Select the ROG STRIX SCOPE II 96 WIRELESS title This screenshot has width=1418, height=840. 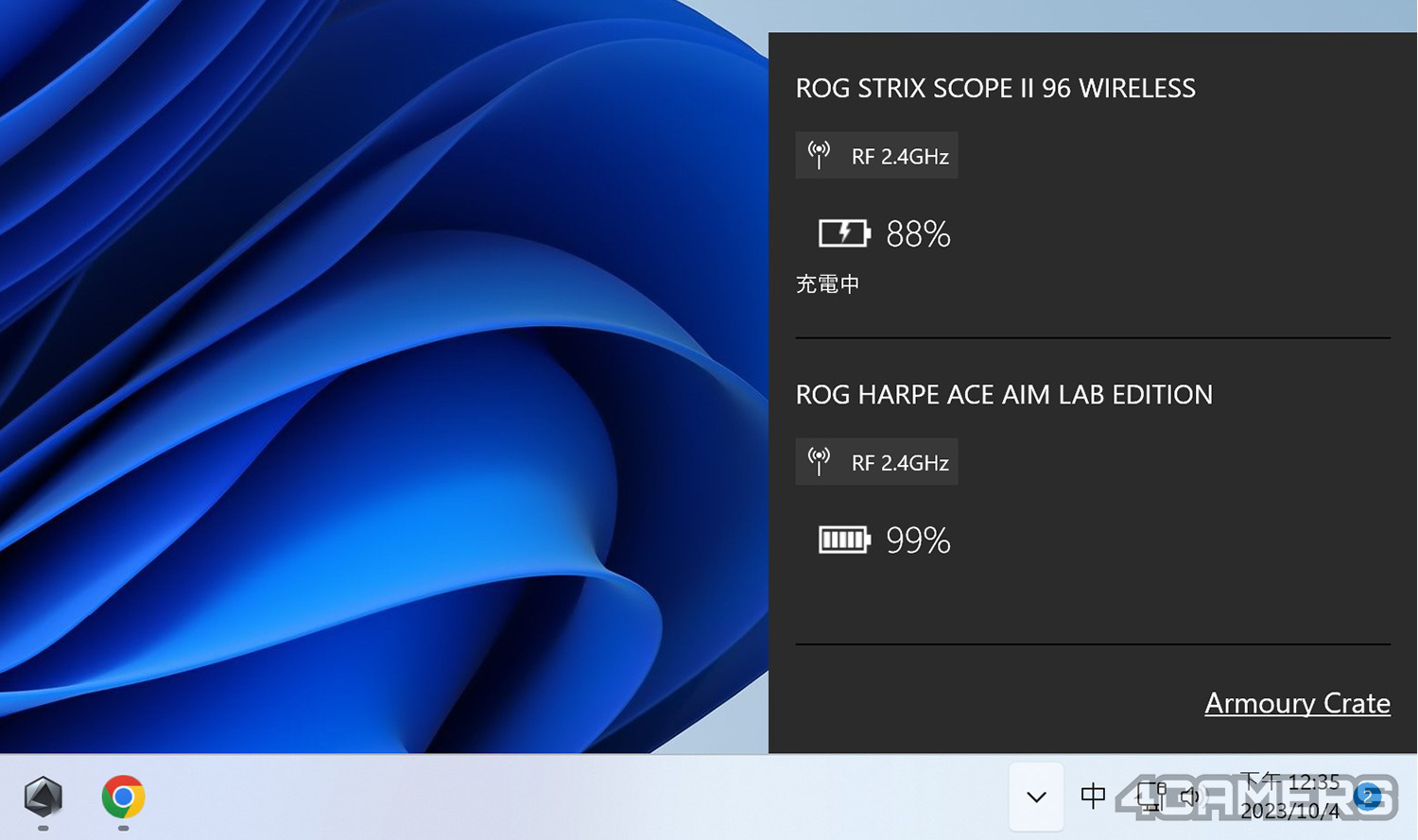coord(995,88)
